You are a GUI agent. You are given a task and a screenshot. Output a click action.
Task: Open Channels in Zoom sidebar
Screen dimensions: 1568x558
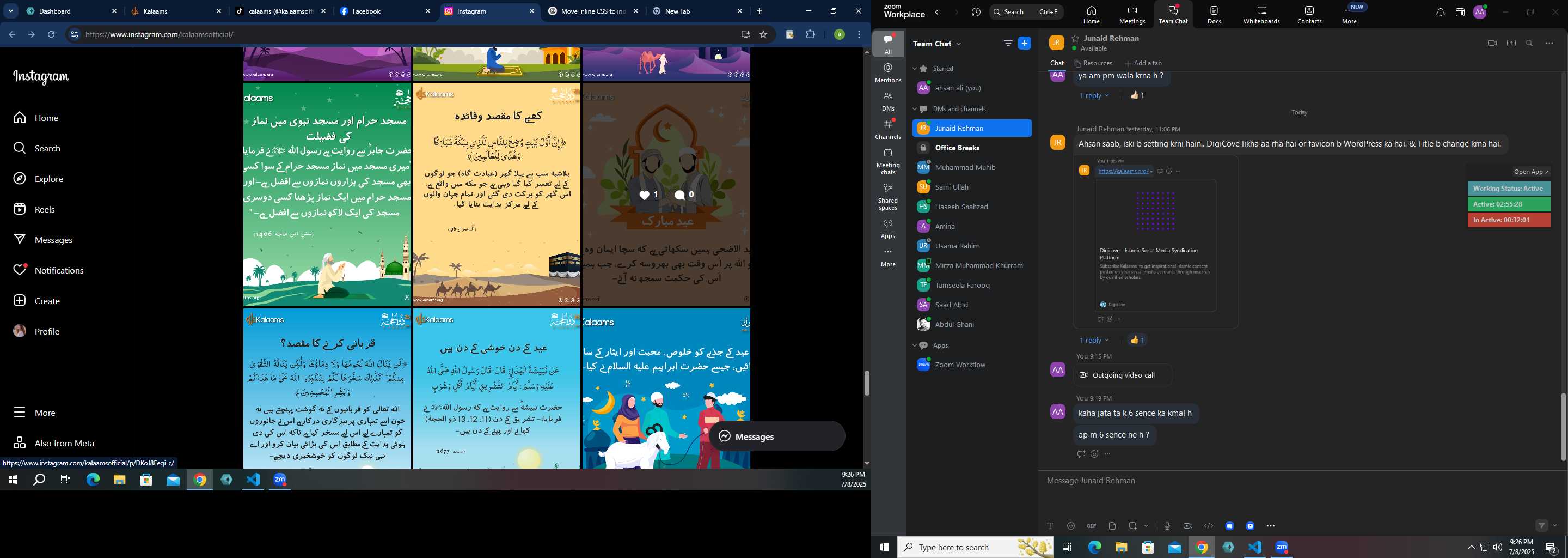click(x=888, y=130)
